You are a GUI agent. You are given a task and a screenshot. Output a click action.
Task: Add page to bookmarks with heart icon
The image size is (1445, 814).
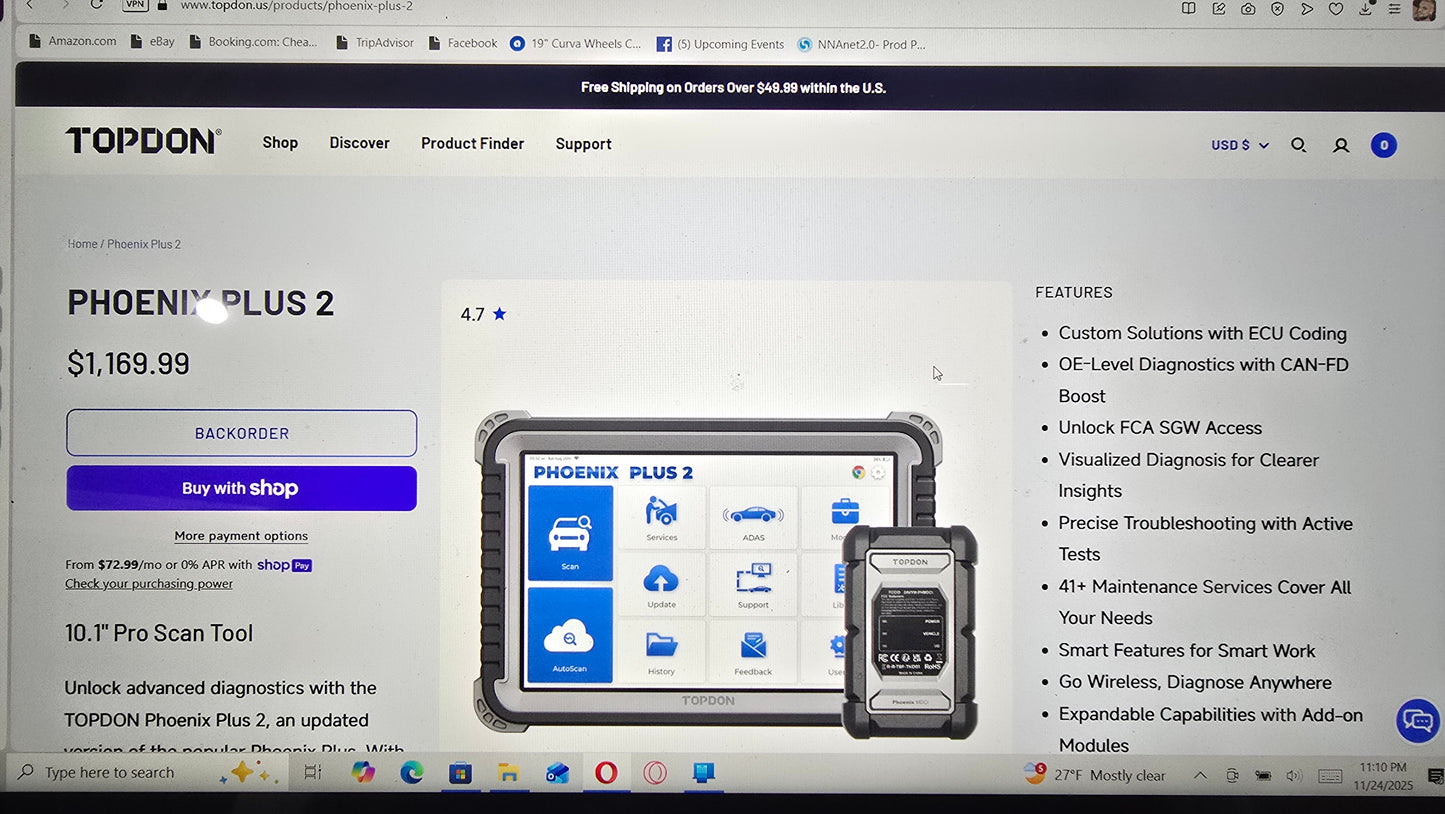click(x=1336, y=8)
